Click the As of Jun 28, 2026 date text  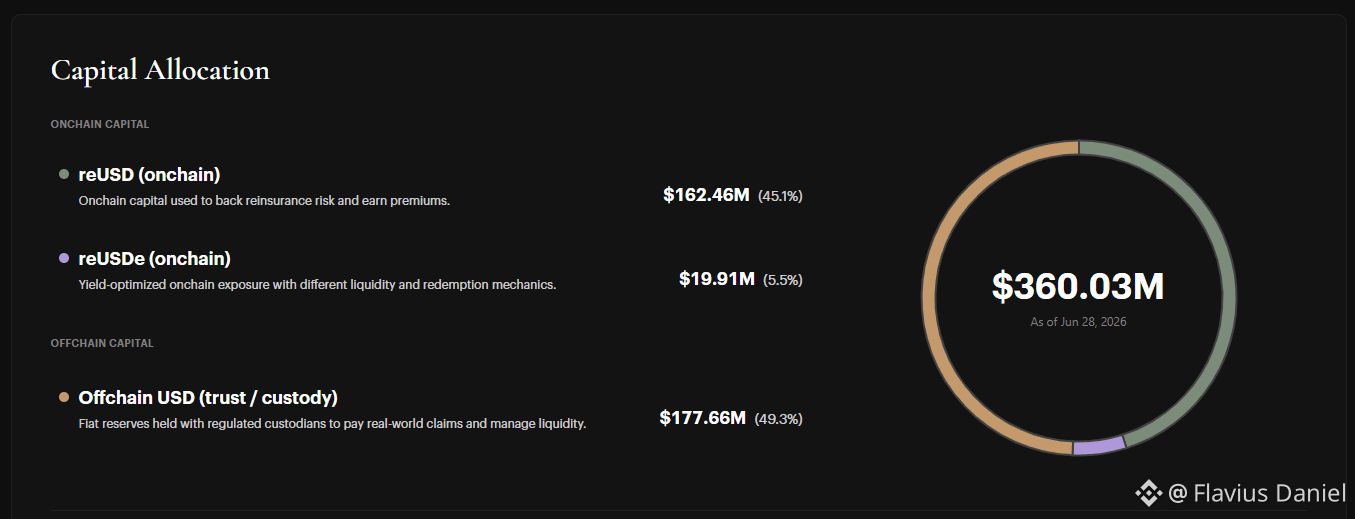pos(1078,322)
